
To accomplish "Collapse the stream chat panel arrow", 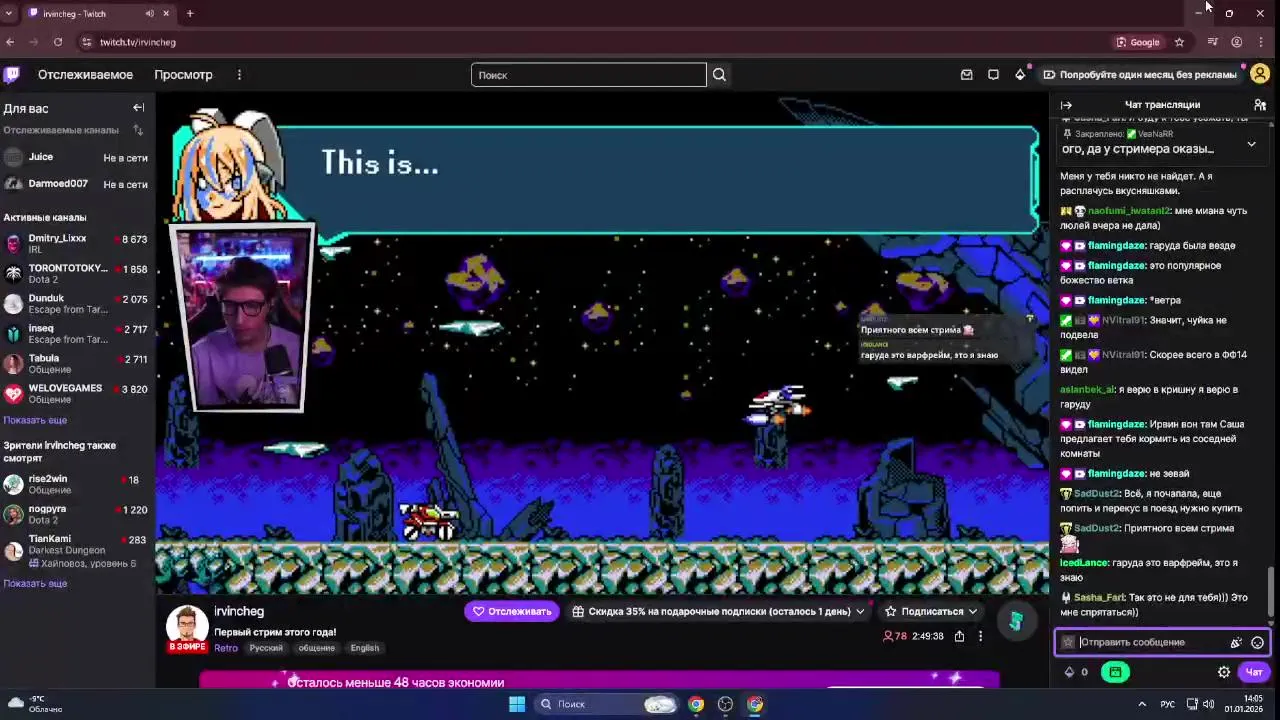I will [1066, 105].
